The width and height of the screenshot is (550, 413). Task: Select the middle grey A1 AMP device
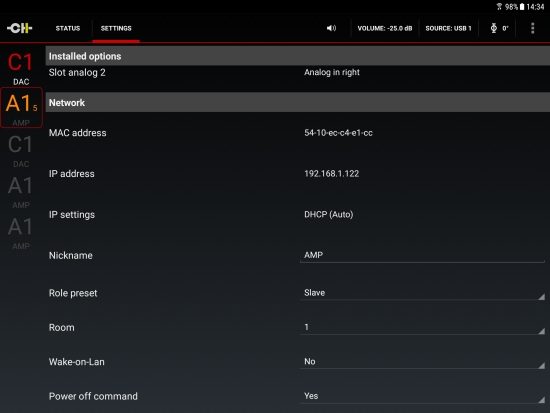[21, 191]
